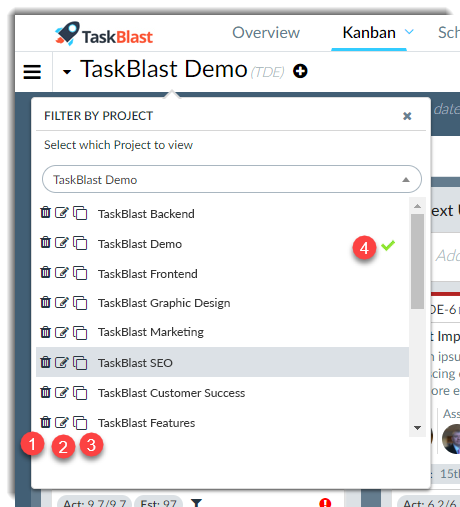
Task: Click the project list scrollbar down arrow
Action: [x=417, y=428]
